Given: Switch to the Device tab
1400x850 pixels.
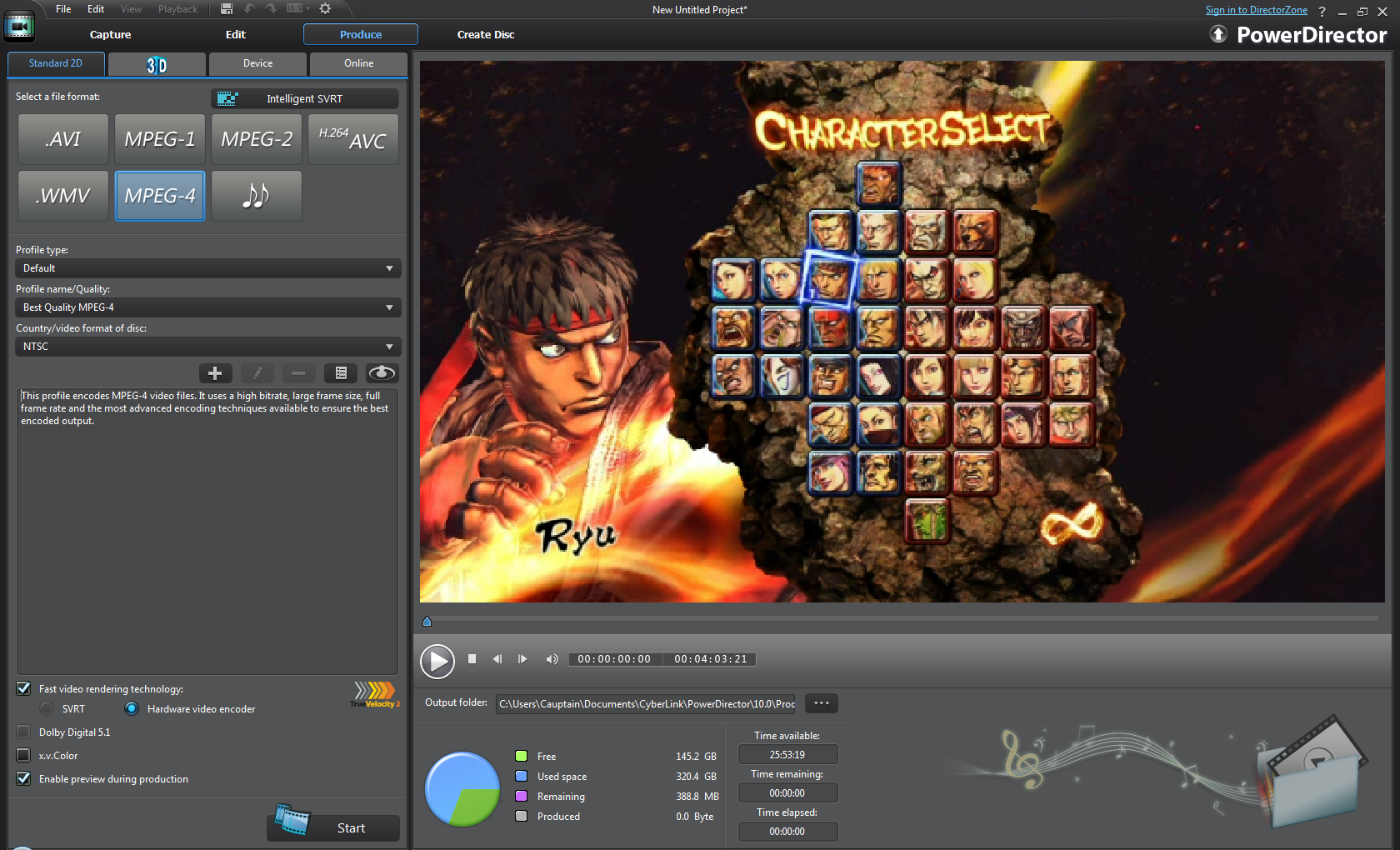Looking at the screenshot, I should coord(257,63).
